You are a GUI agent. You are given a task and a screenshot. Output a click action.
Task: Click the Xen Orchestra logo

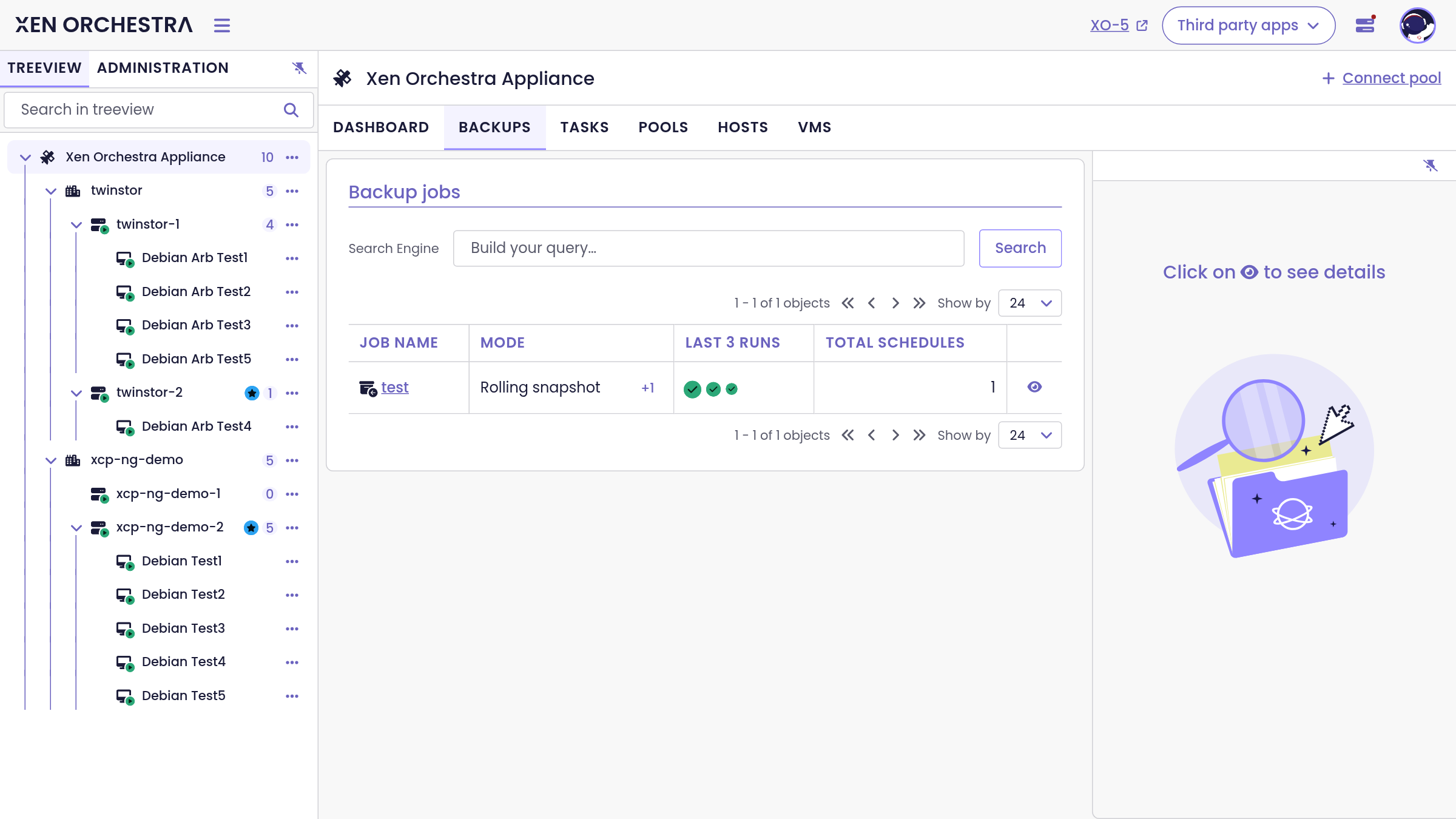coord(104,25)
